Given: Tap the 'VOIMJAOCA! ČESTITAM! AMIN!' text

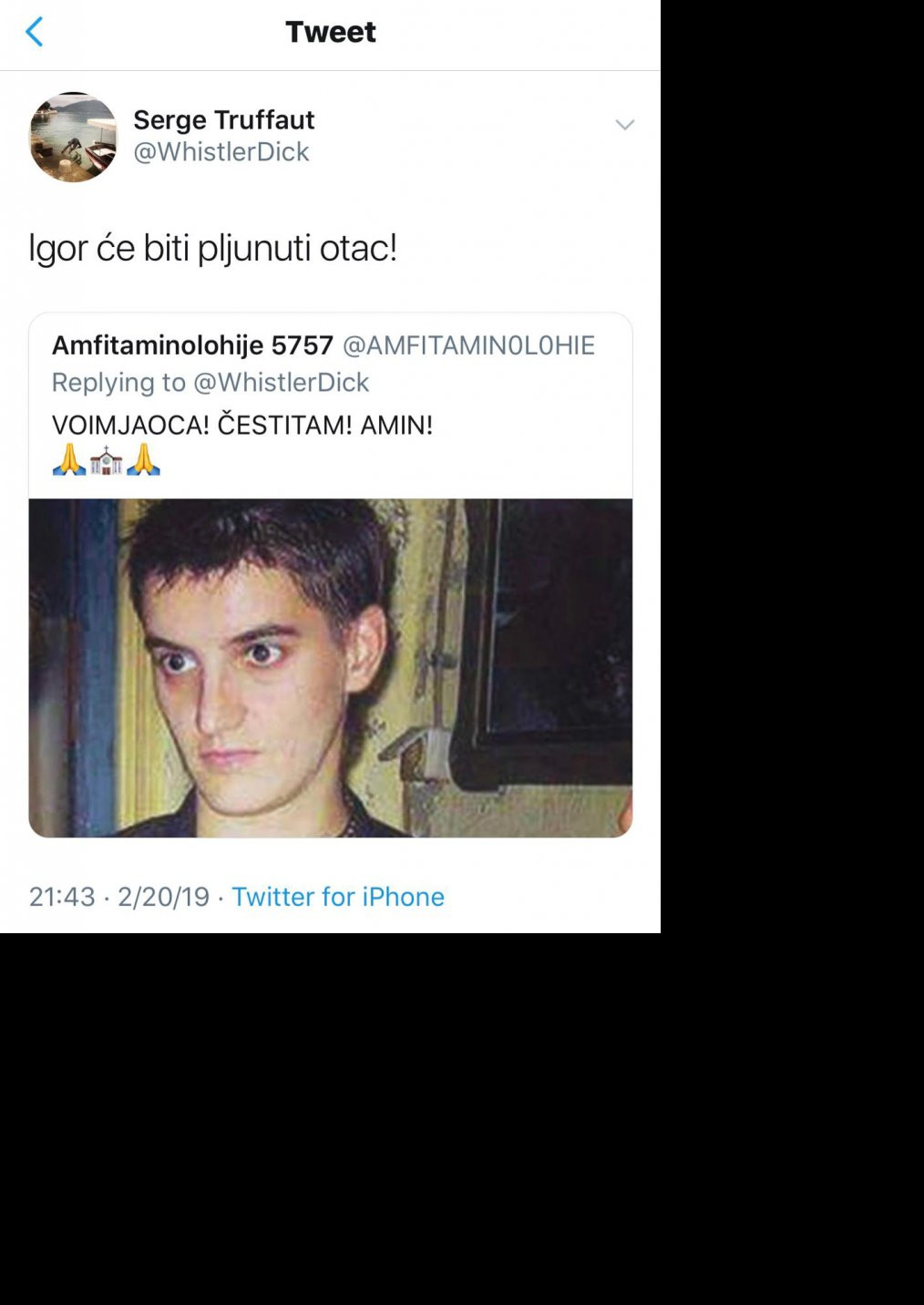Looking at the screenshot, I should [x=242, y=425].
